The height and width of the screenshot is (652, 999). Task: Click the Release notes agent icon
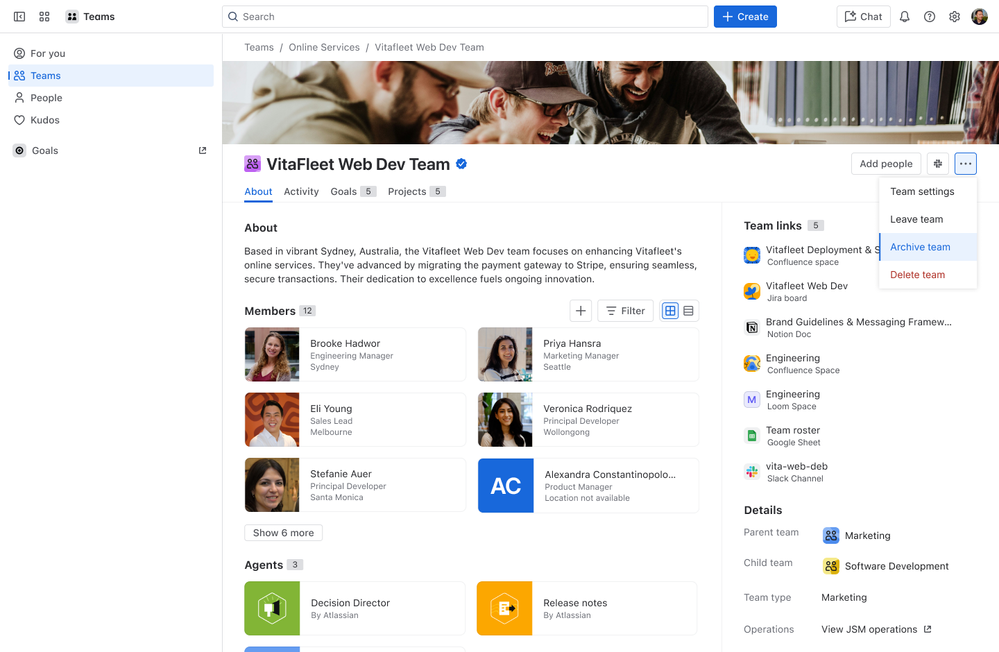click(505, 608)
